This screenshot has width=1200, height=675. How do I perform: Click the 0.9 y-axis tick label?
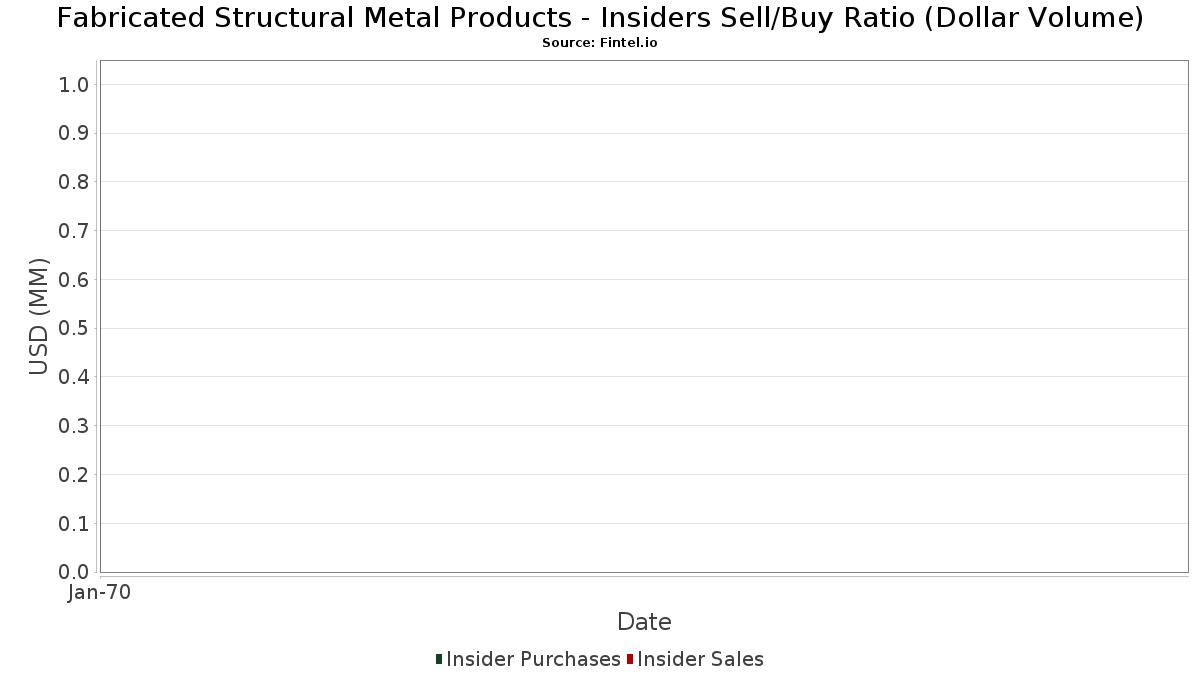pyautogui.click(x=74, y=134)
